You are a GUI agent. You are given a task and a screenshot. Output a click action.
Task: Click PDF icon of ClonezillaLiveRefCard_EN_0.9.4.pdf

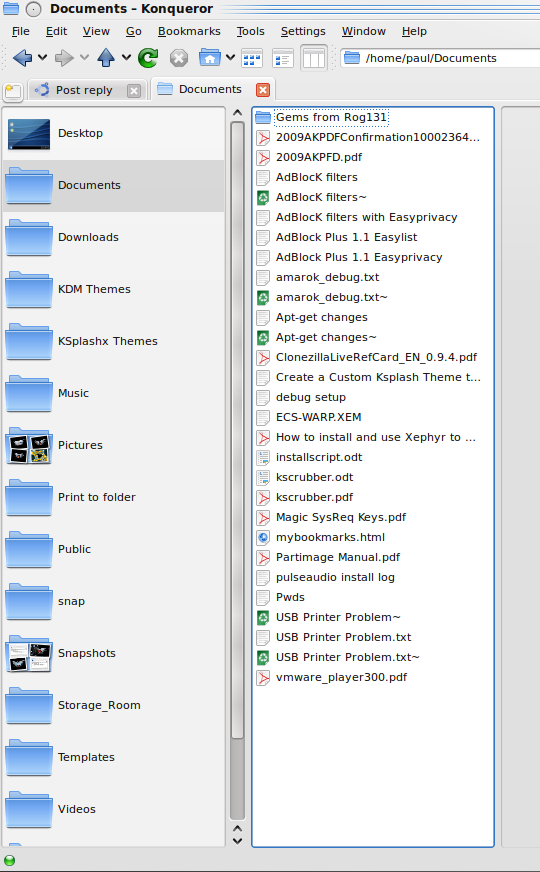point(262,358)
